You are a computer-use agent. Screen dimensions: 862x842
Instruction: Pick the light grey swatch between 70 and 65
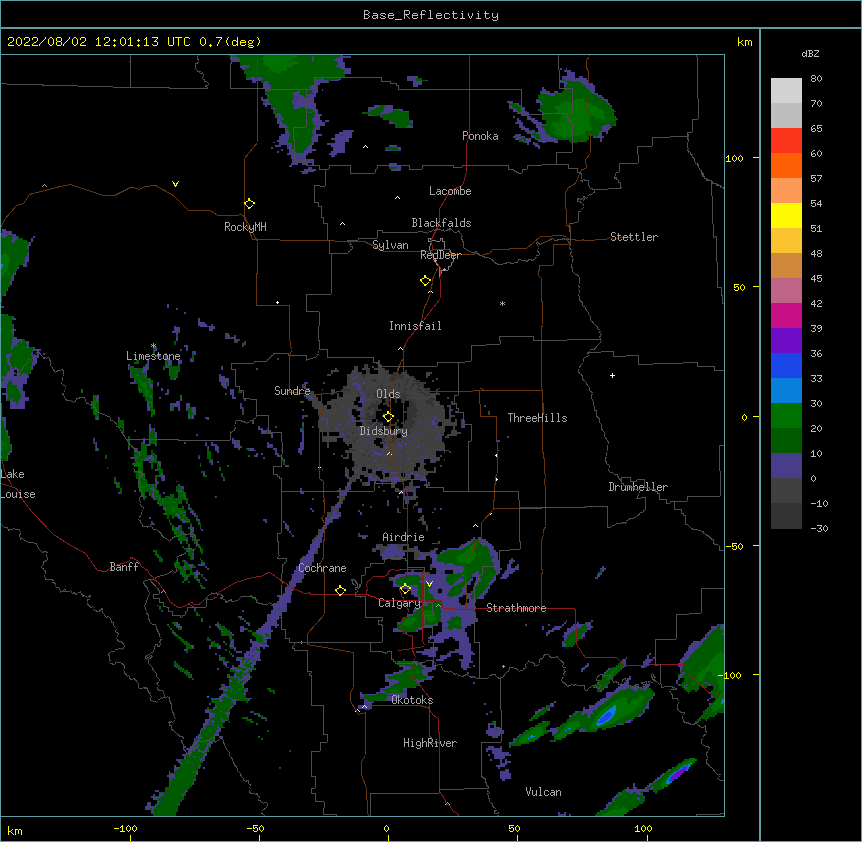click(786, 115)
